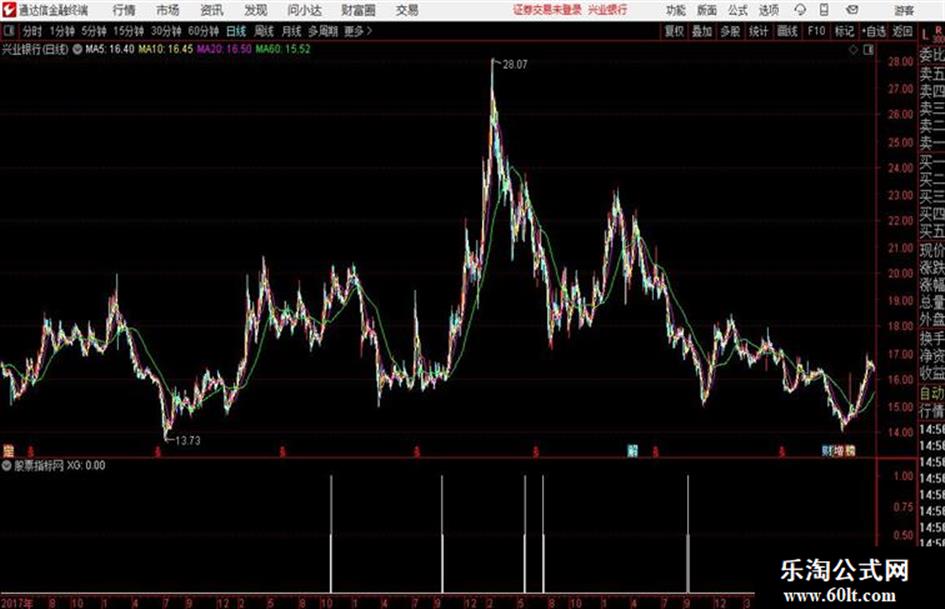The width and height of the screenshot is (945, 609).
Task: Open the 发现 menu
Action: tap(256, 10)
